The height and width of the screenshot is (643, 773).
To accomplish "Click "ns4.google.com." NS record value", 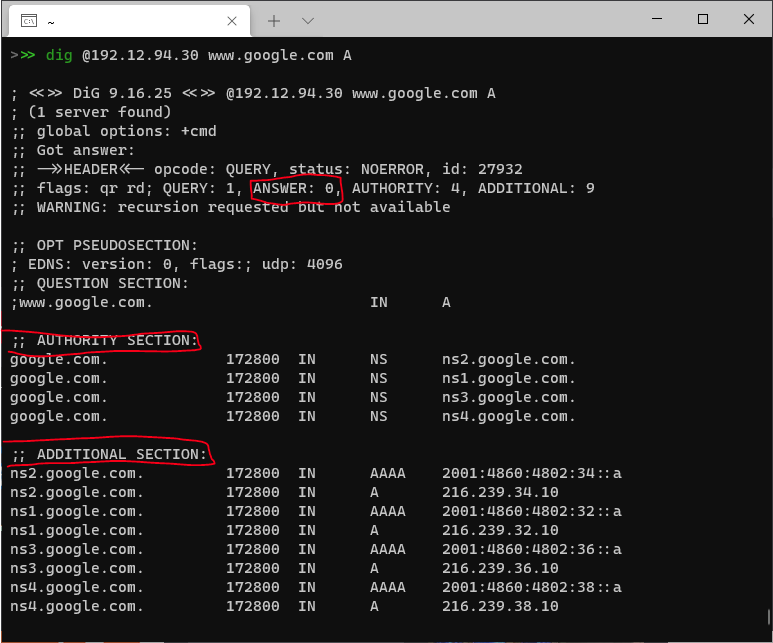I will tap(508, 417).
